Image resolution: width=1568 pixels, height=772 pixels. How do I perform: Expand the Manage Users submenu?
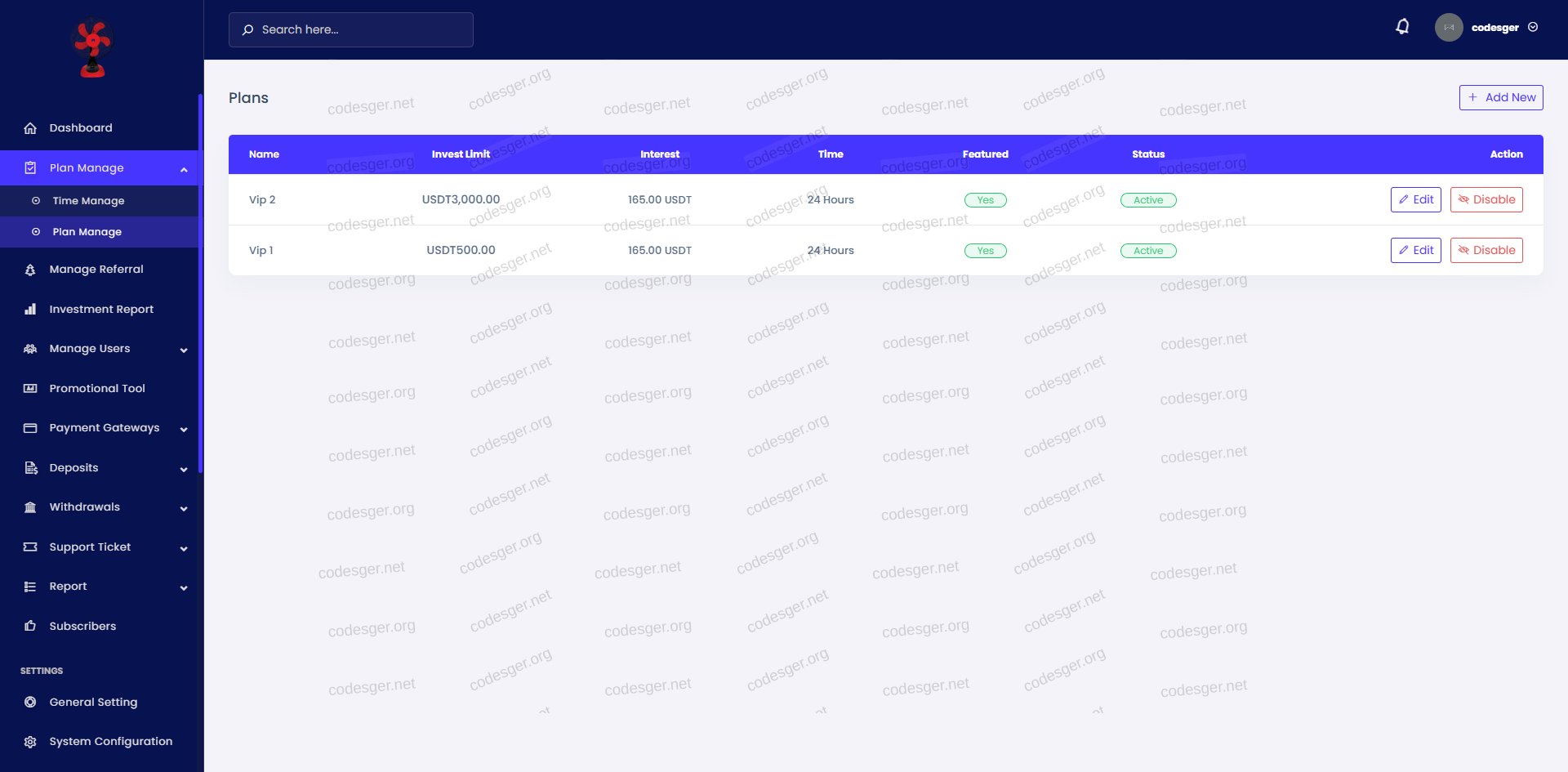pyautogui.click(x=184, y=350)
